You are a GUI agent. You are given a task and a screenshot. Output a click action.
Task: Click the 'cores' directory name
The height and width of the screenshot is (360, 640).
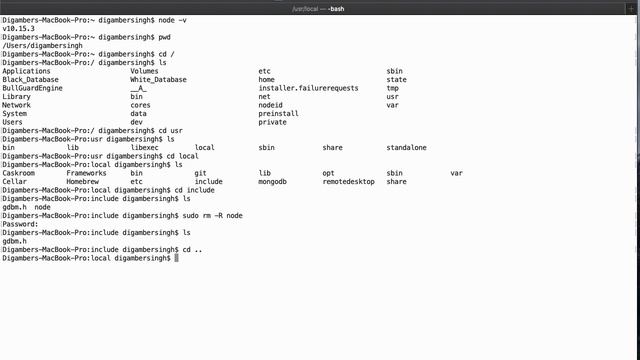(140, 105)
